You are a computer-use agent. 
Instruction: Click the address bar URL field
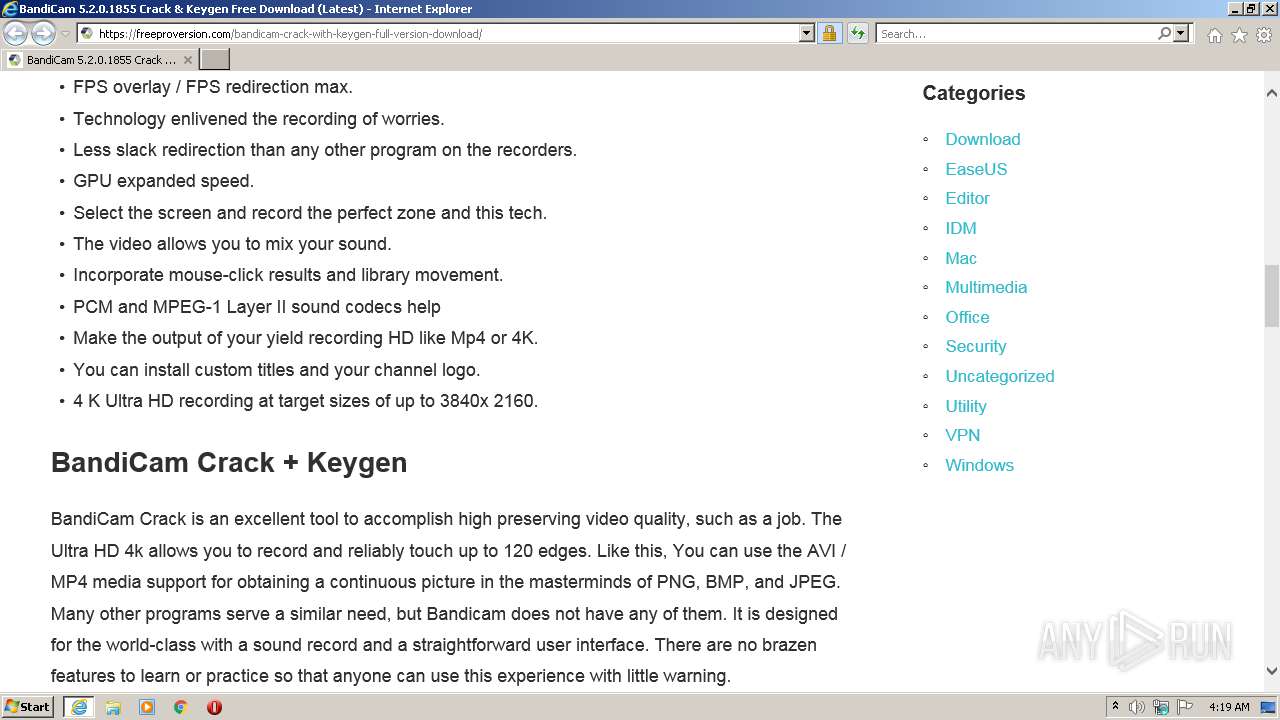pyautogui.click(x=446, y=34)
